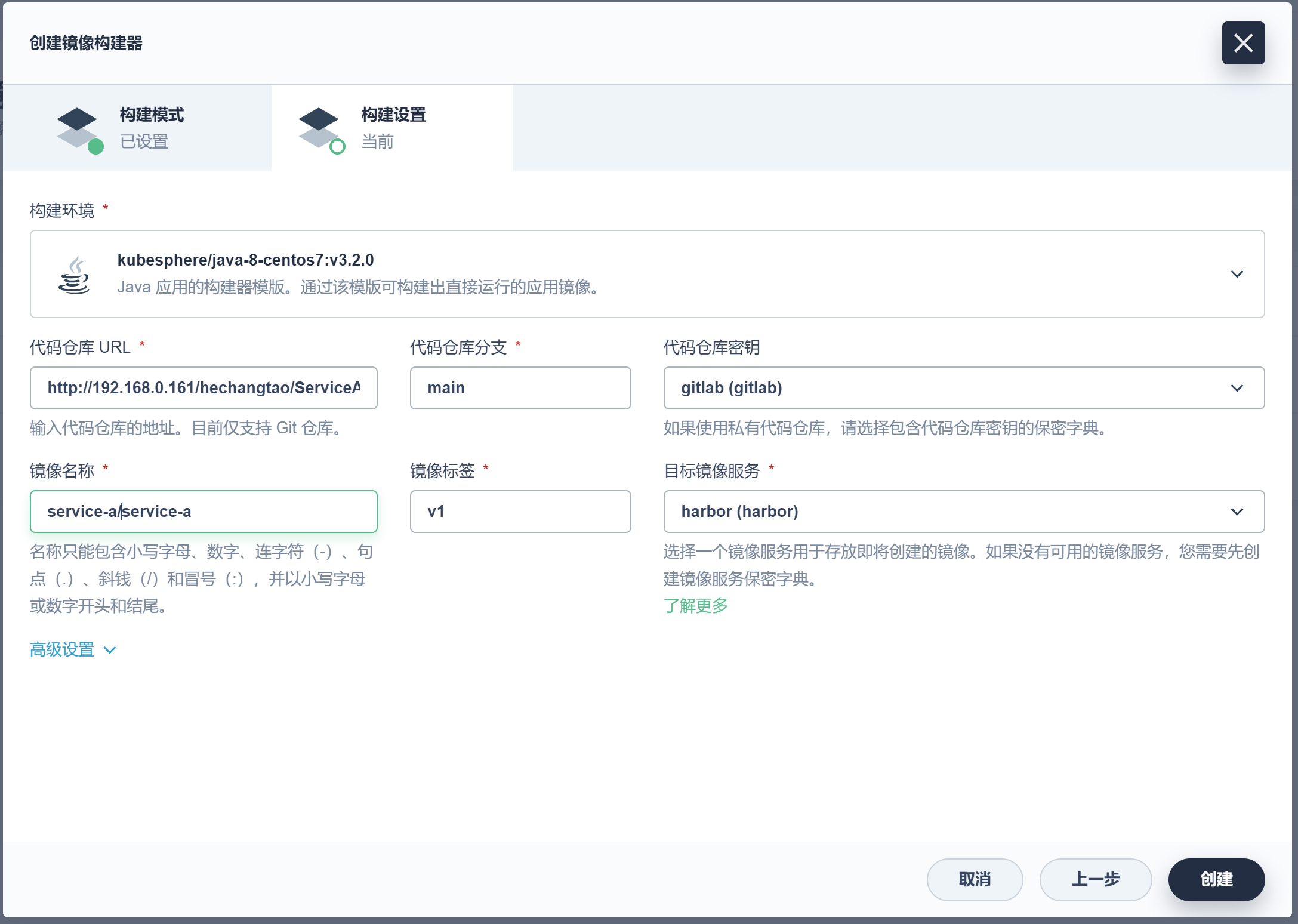Click the Java logo icon in build environment
The width and height of the screenshot is (1298, 924).
pos(74,275)
